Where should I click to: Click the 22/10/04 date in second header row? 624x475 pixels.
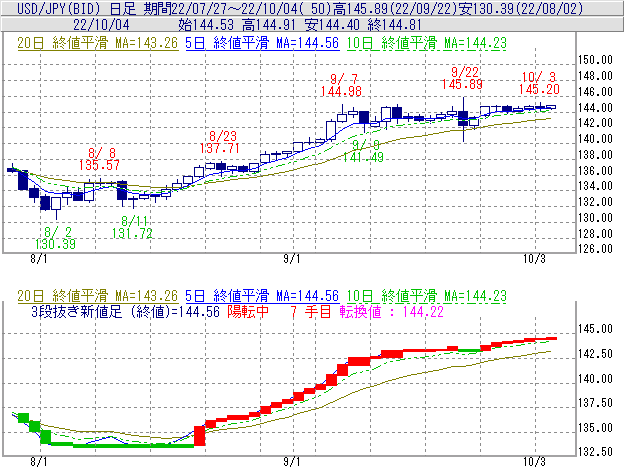(x=101, y=25)
